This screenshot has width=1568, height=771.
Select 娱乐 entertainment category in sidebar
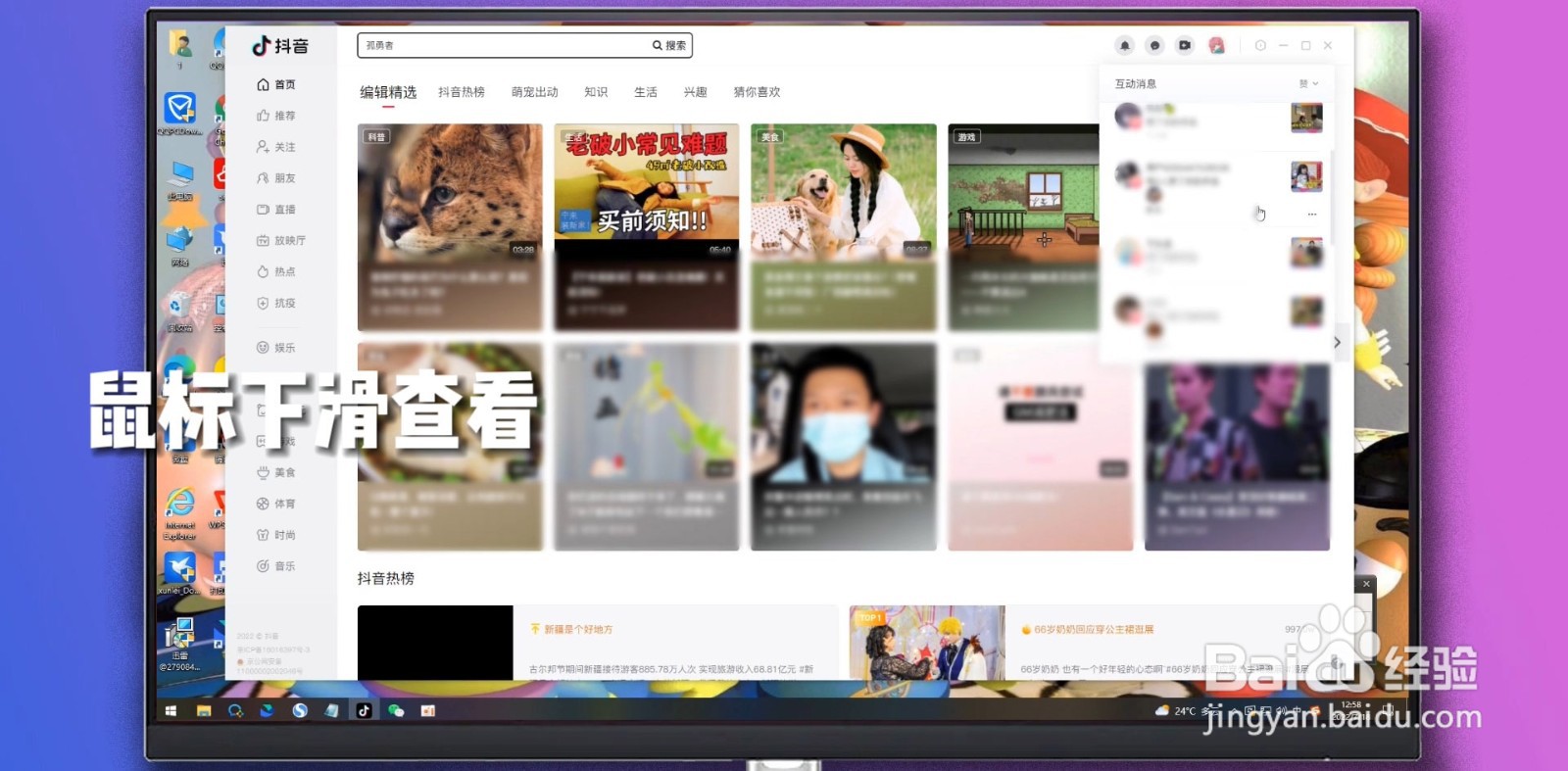[276, 348]
